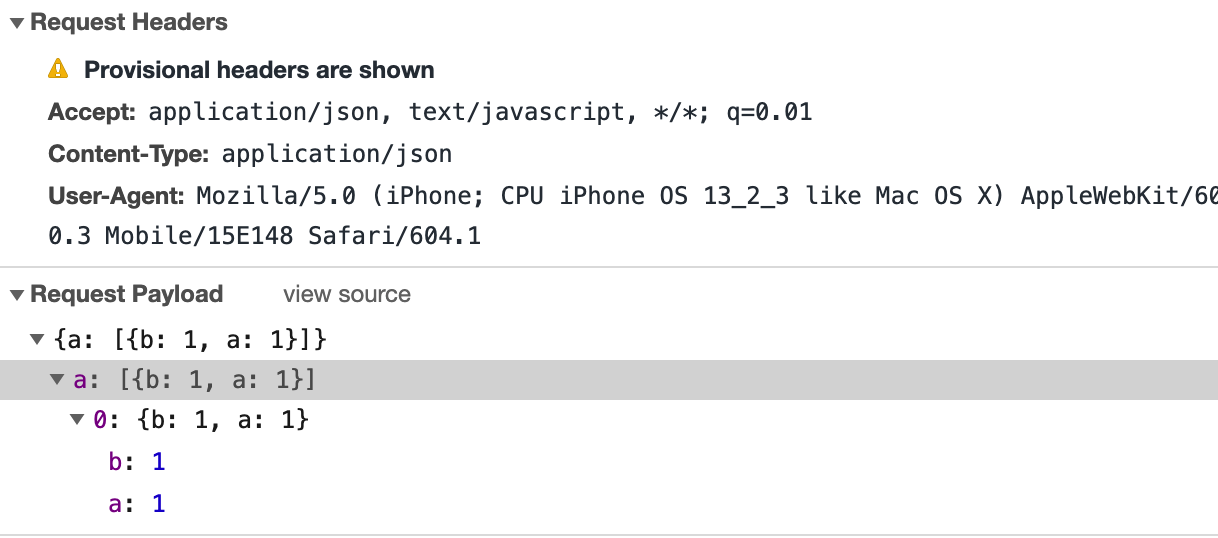Click the User-Agent header name
1218x538 pixels.
[x=116, y=196]
